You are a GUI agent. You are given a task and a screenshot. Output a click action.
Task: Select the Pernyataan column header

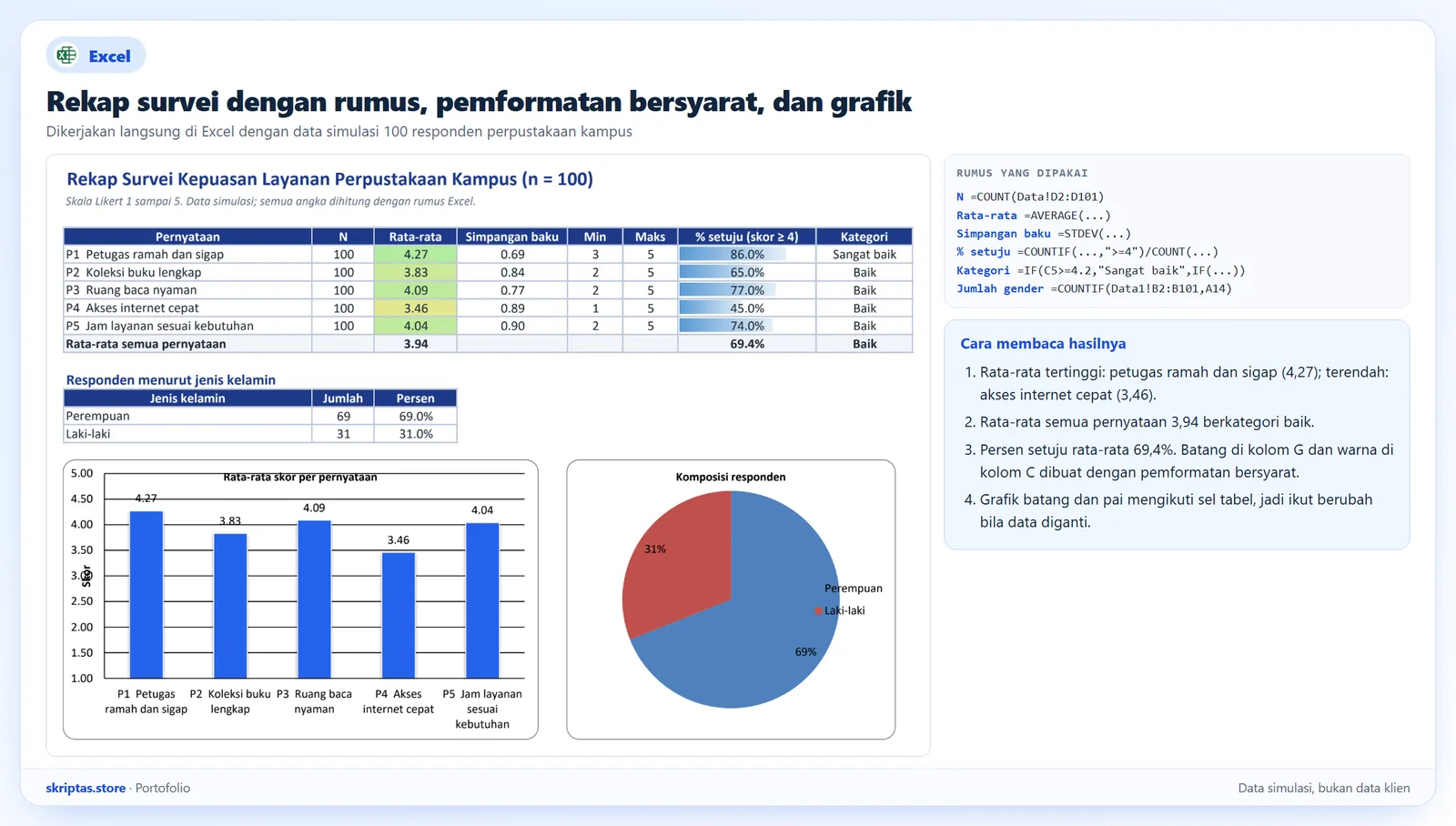pos(187,237)
